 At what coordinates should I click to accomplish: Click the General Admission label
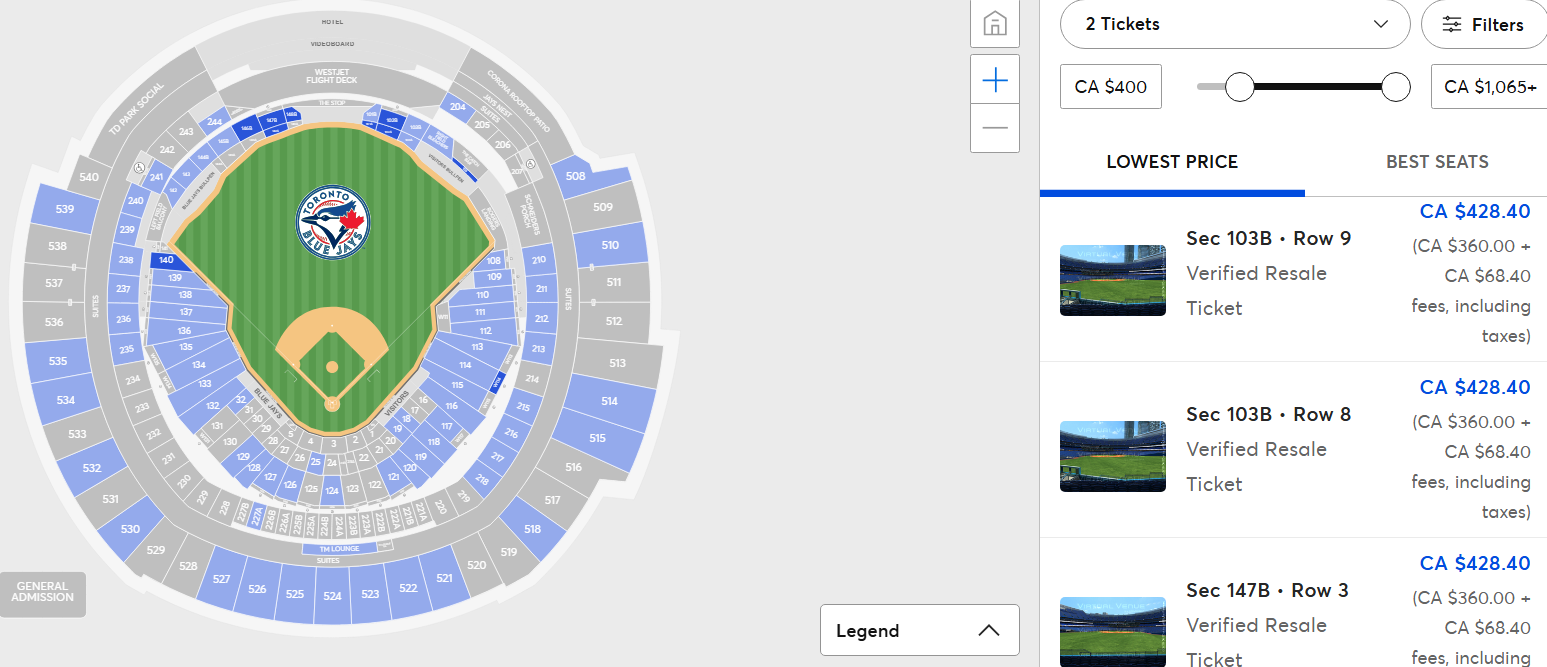pyautogui.click(x=43, y=594)
